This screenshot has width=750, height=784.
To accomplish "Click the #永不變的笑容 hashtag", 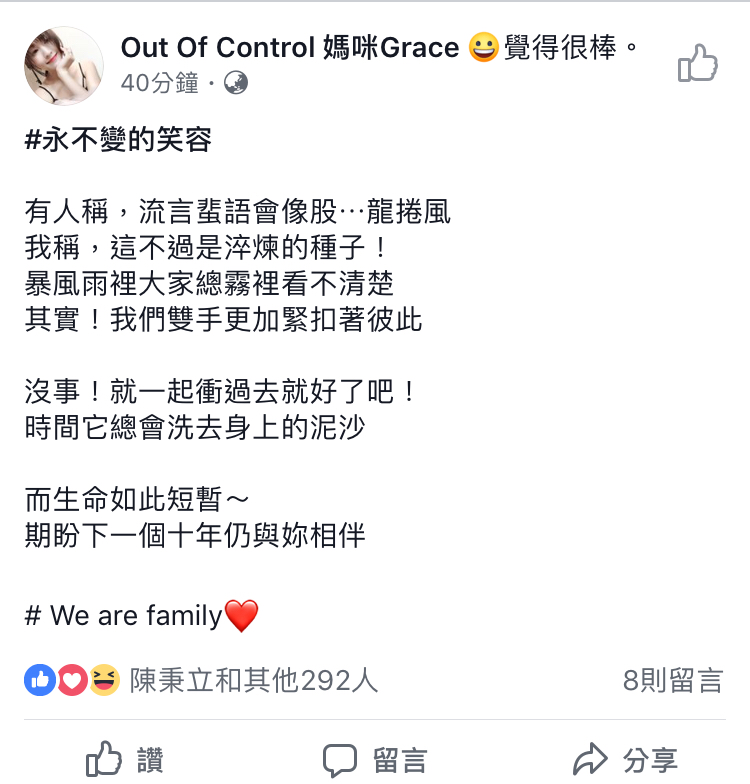I will (x=118, y=139).
